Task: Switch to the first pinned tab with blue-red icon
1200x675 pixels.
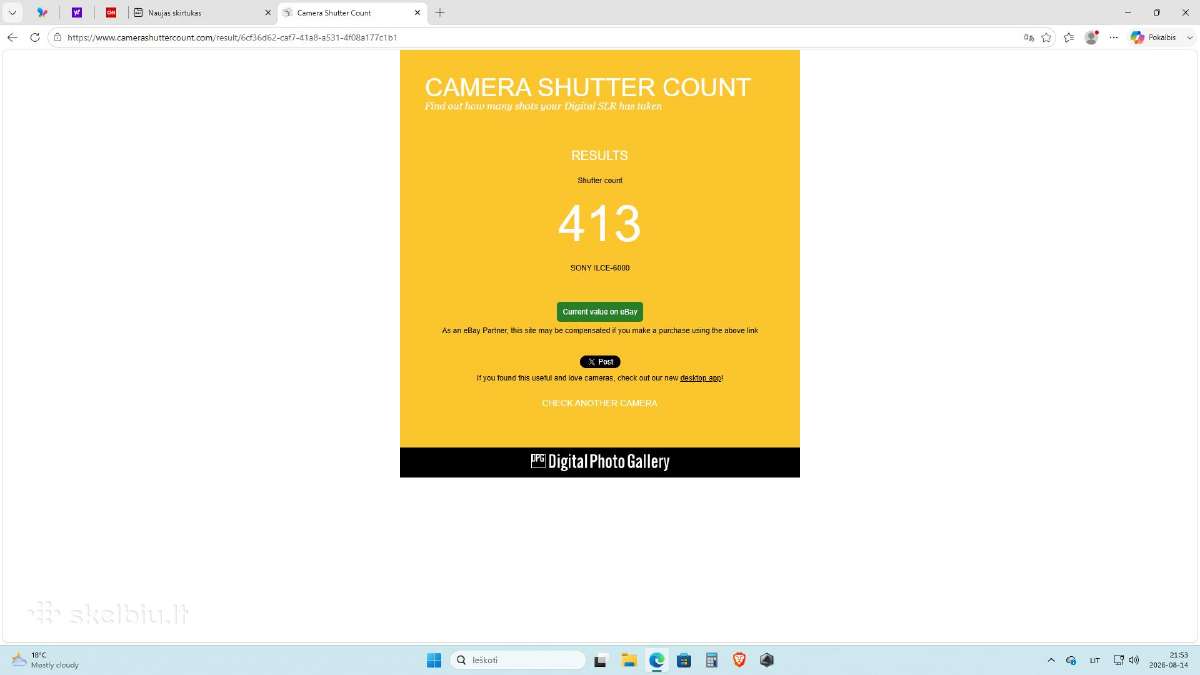Action: 42,13
